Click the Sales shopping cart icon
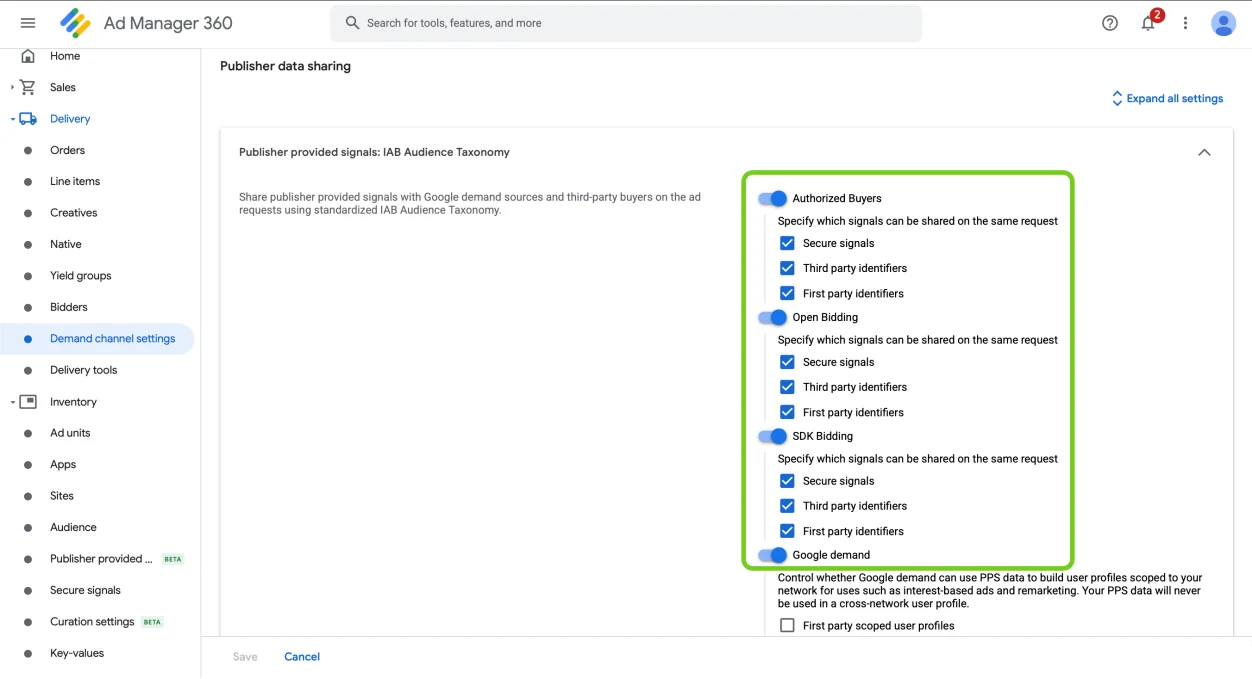The height and width of the screenshot is (679, 1252). point(28,87)
